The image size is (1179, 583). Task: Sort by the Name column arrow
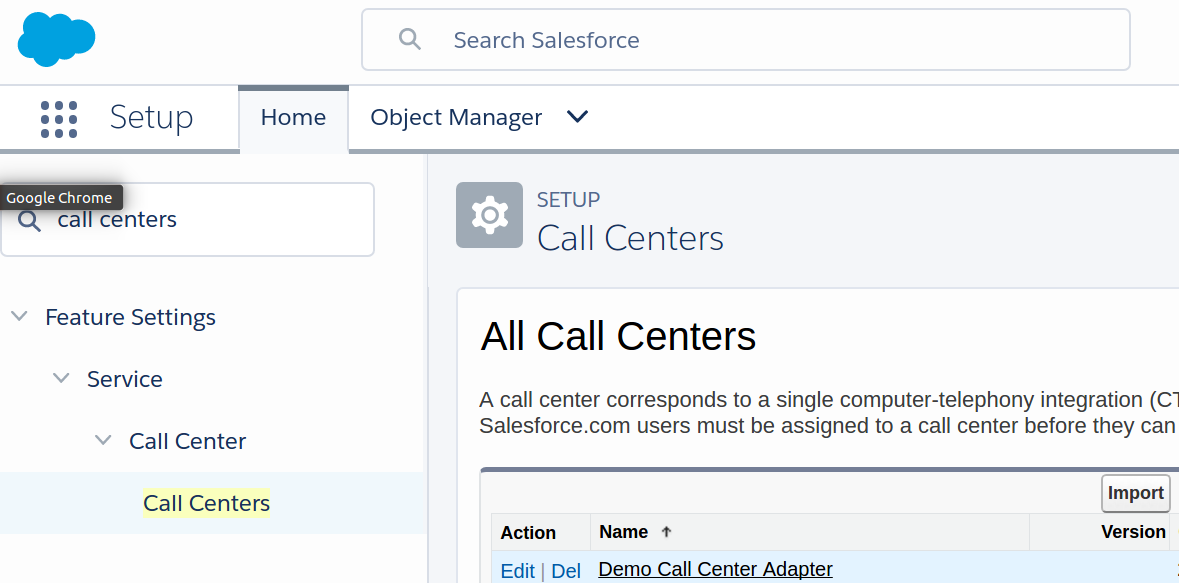[667, 532]
